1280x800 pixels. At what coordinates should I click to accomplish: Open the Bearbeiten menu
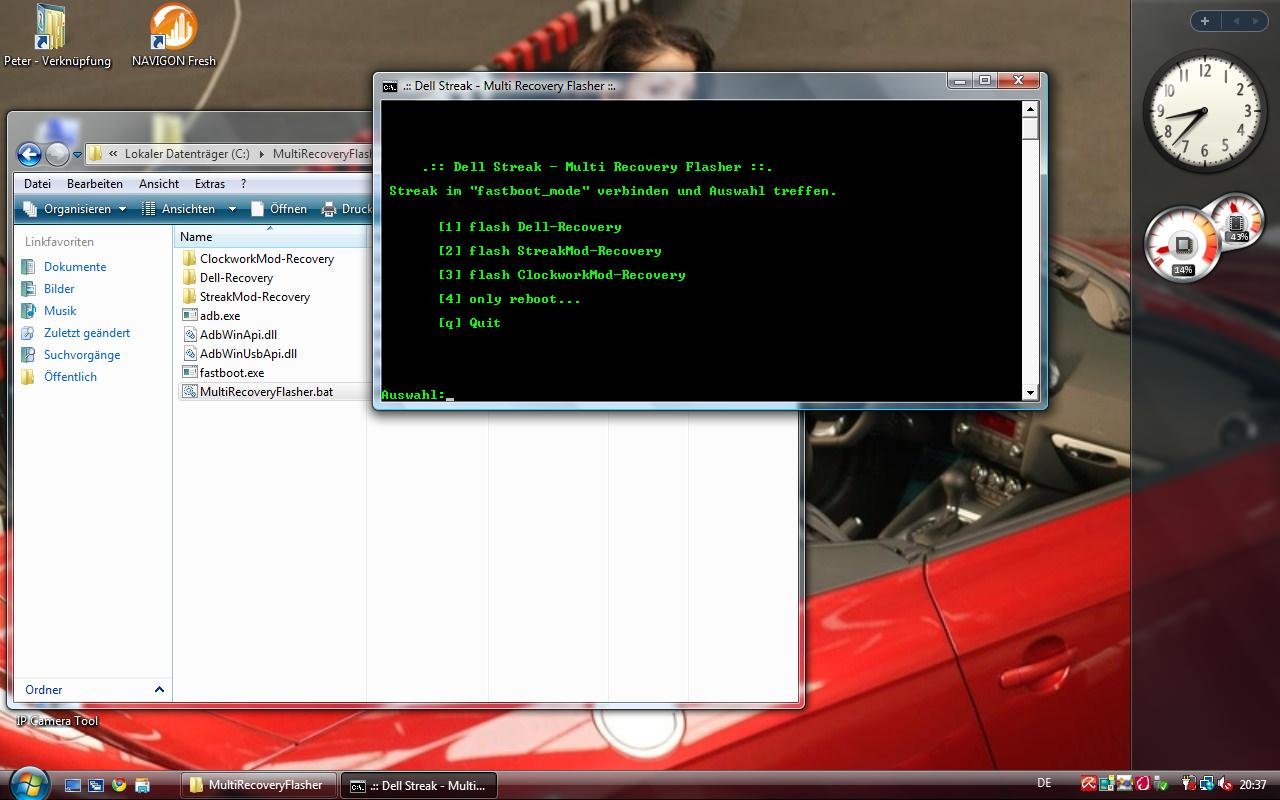[x=95, y=184]
